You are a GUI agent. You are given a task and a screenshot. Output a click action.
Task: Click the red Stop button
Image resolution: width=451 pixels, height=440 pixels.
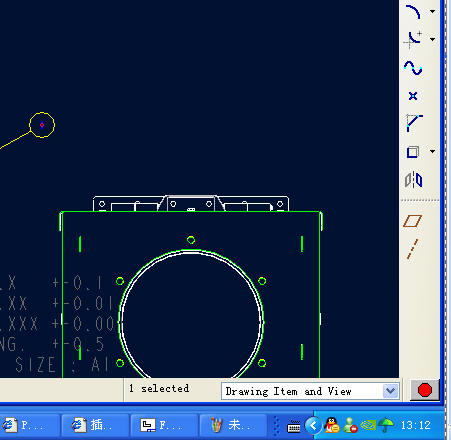pos(425,390)
